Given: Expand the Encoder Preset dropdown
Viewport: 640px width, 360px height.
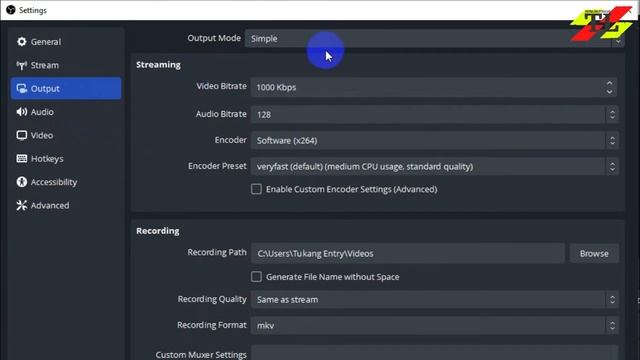Looking at the screenshot, I should coord(435,167).
